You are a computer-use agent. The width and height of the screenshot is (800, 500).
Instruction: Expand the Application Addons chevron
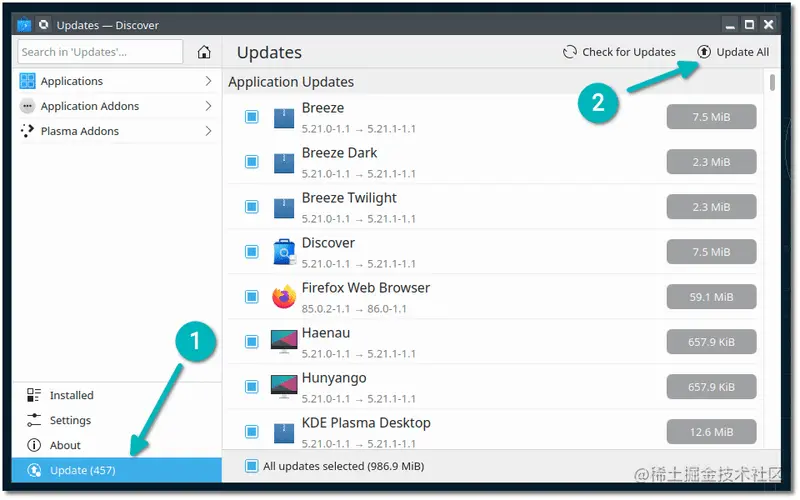point(208,106)
